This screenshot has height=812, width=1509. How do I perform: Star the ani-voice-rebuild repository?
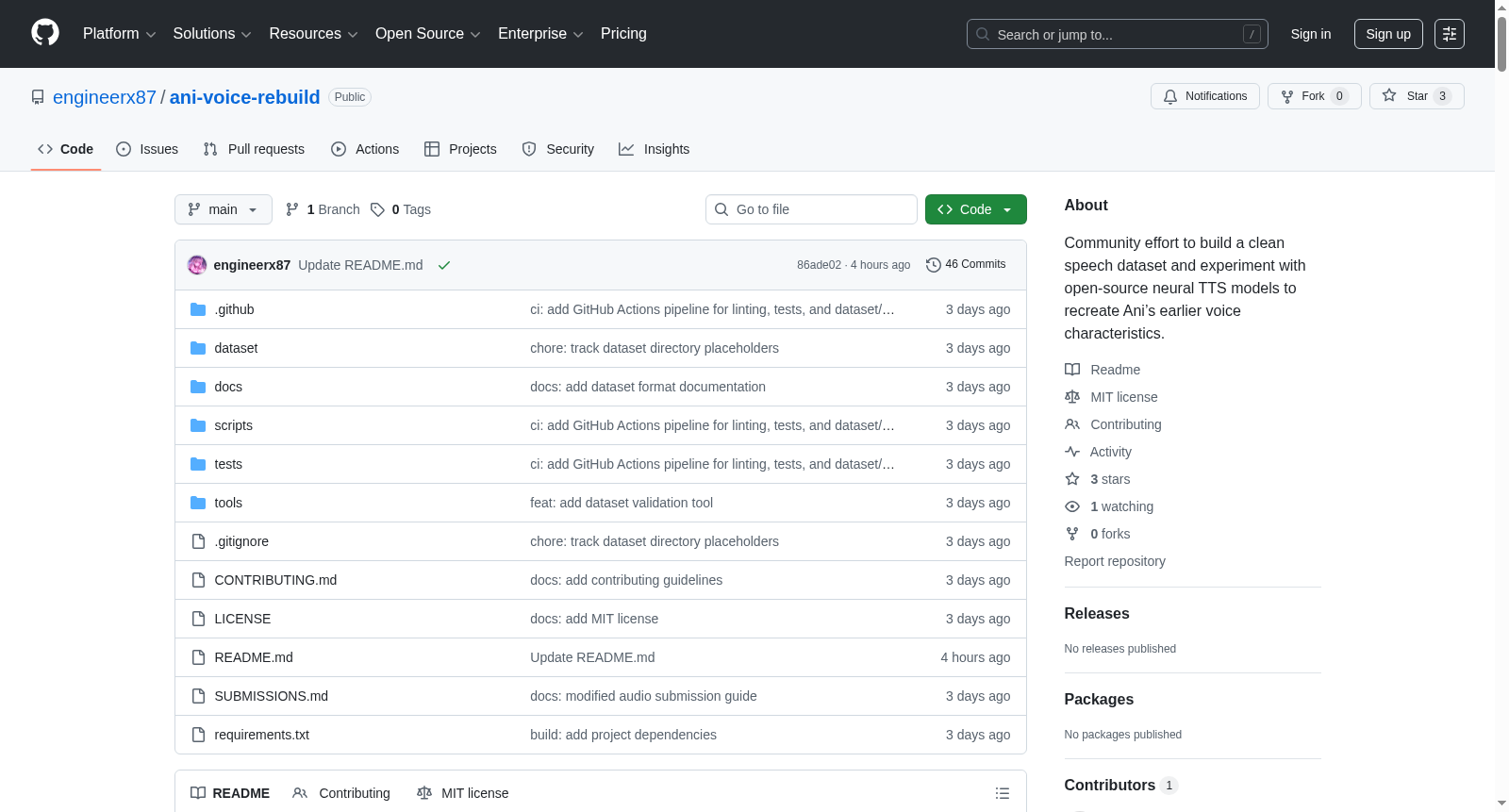1417,96
